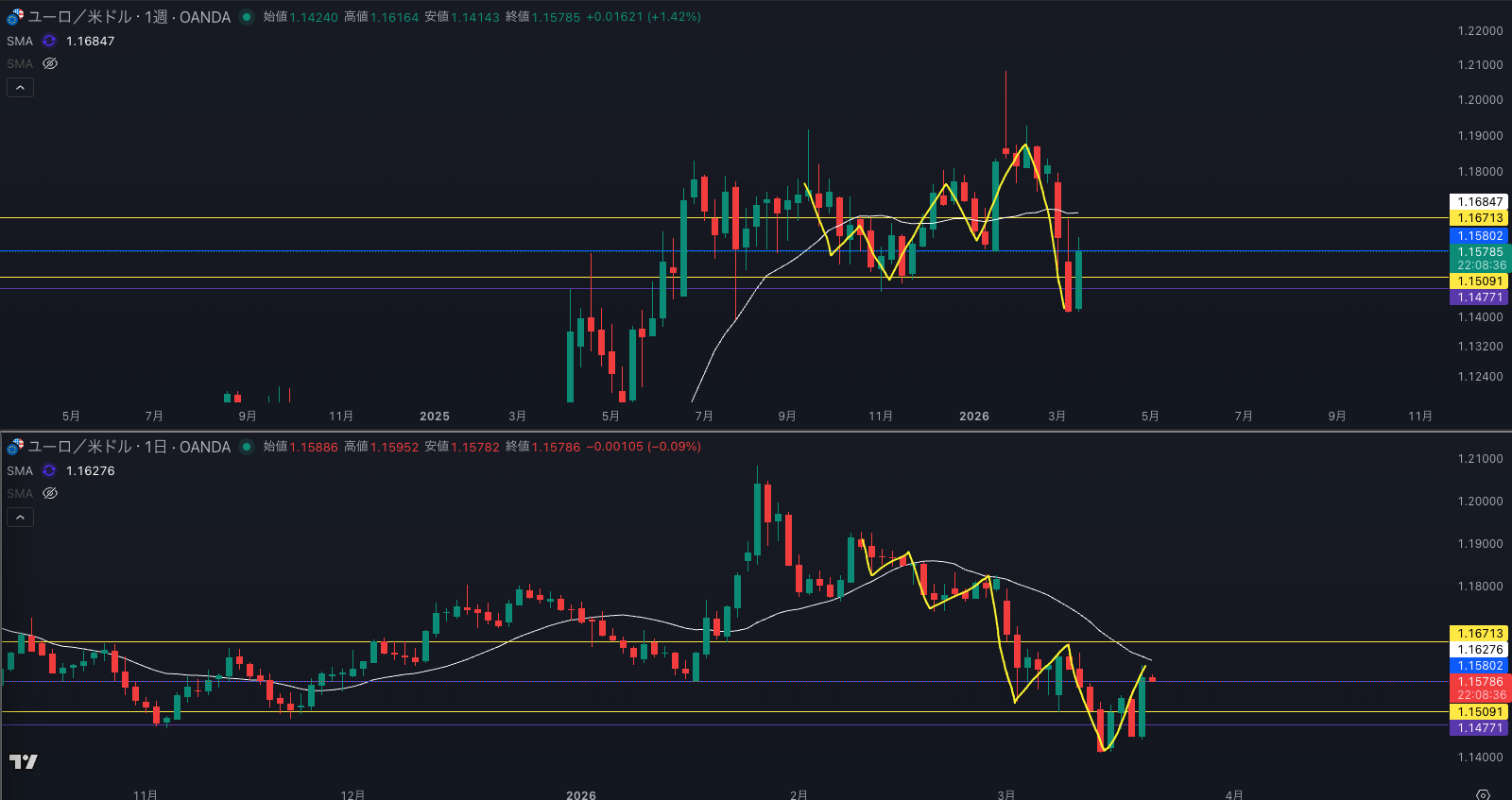Collapse the indicator legend on the weekly chart

(x=20, y=88)
